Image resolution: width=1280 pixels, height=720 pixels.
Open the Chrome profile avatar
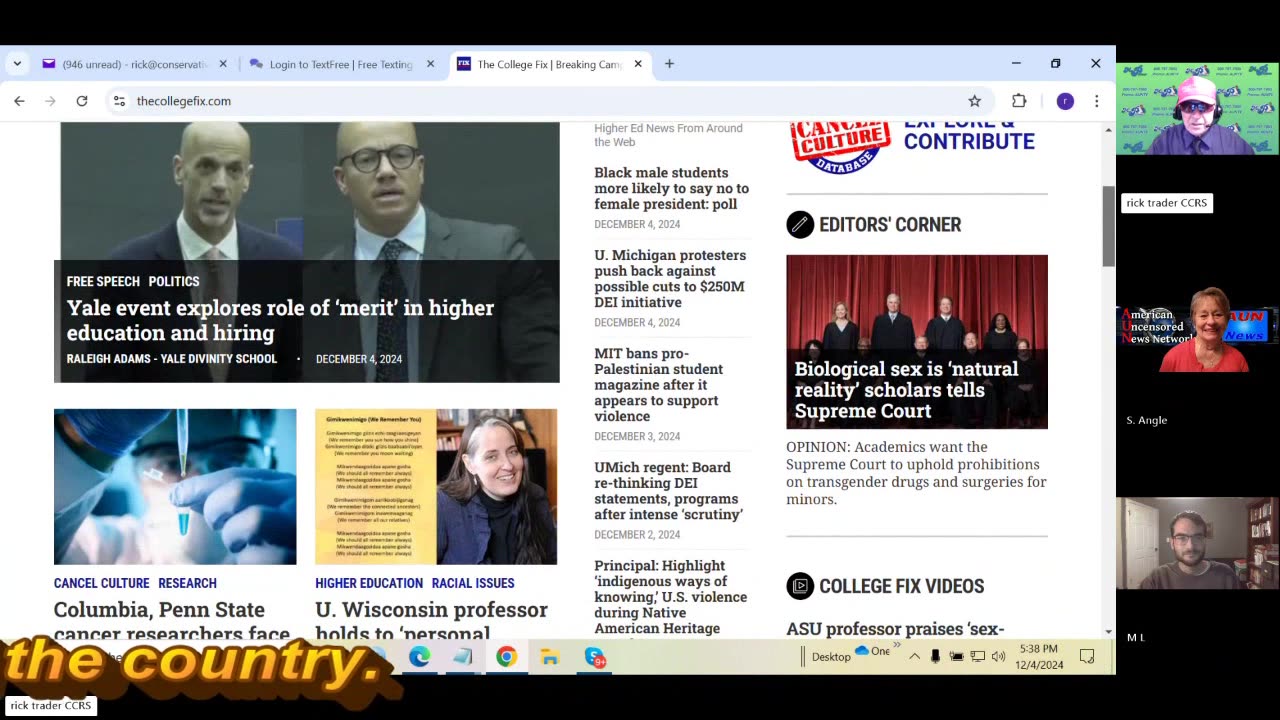1065,101
